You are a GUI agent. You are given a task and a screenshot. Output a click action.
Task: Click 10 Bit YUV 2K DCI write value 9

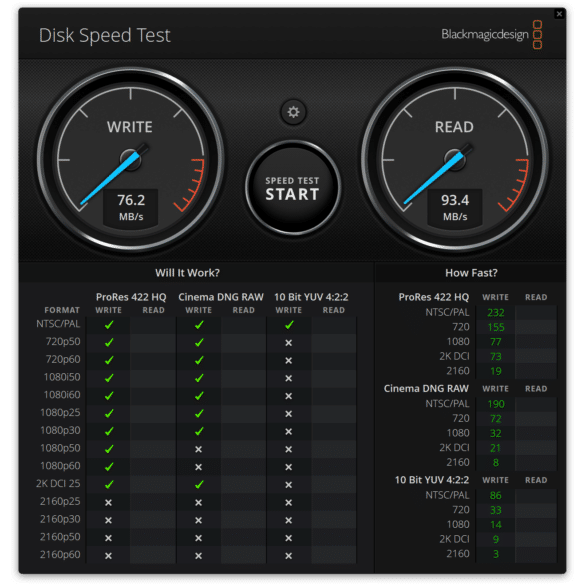[496, 539]
